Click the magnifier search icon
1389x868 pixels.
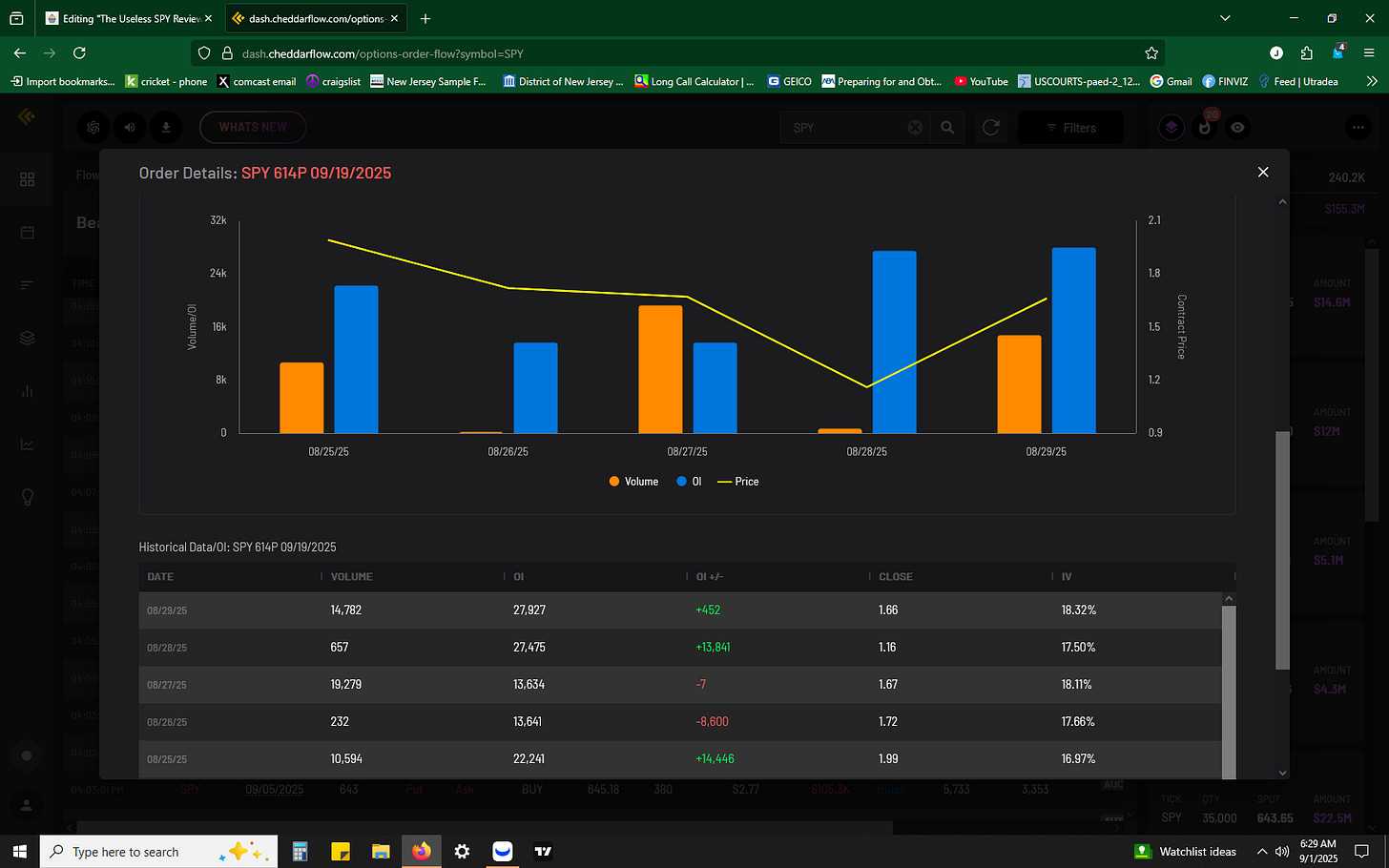tap(947, 127)
